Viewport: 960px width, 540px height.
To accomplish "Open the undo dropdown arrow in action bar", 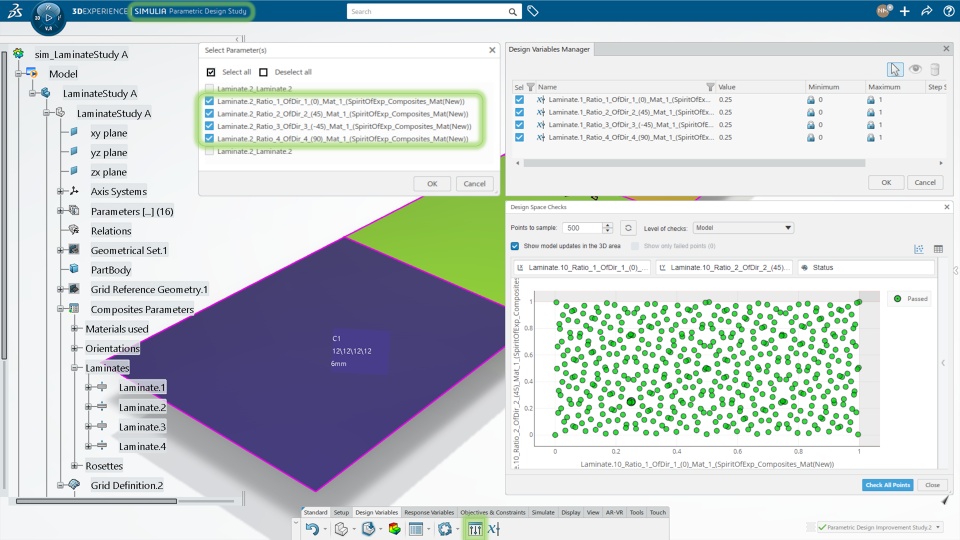I will point(324,530).
